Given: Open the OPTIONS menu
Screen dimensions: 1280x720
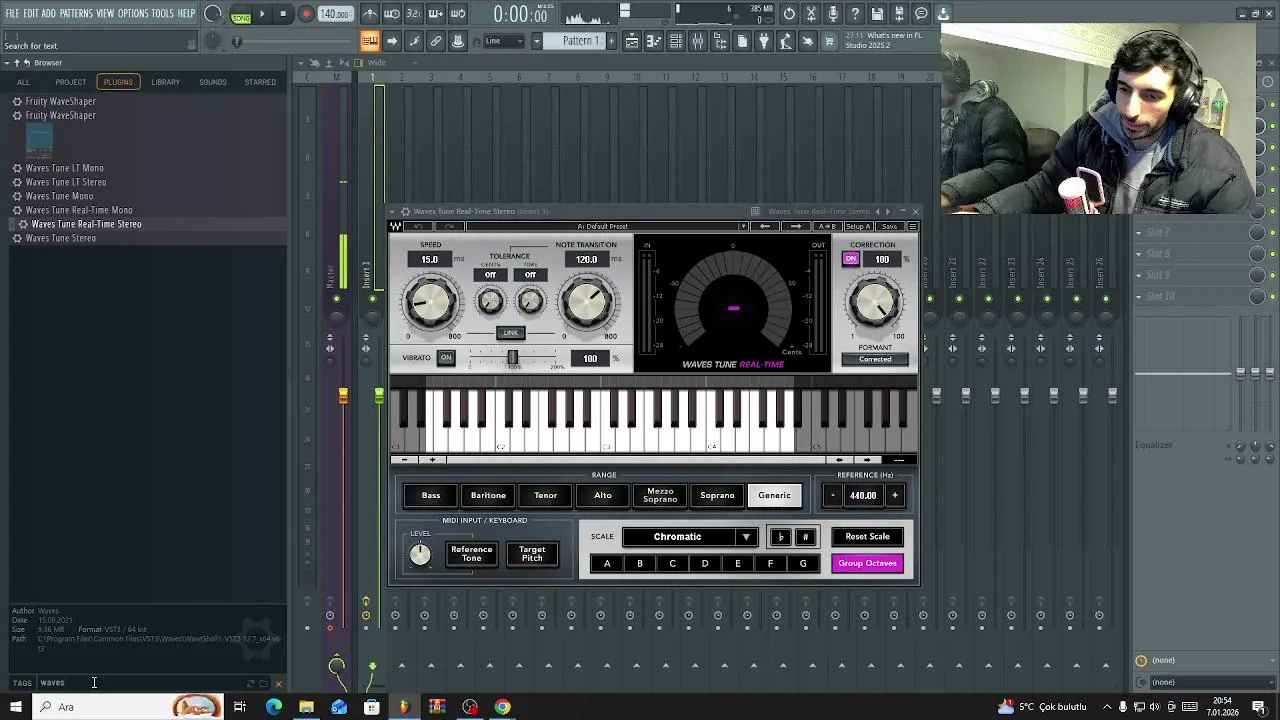Looking at the screenshot, I should coord(133,14).
